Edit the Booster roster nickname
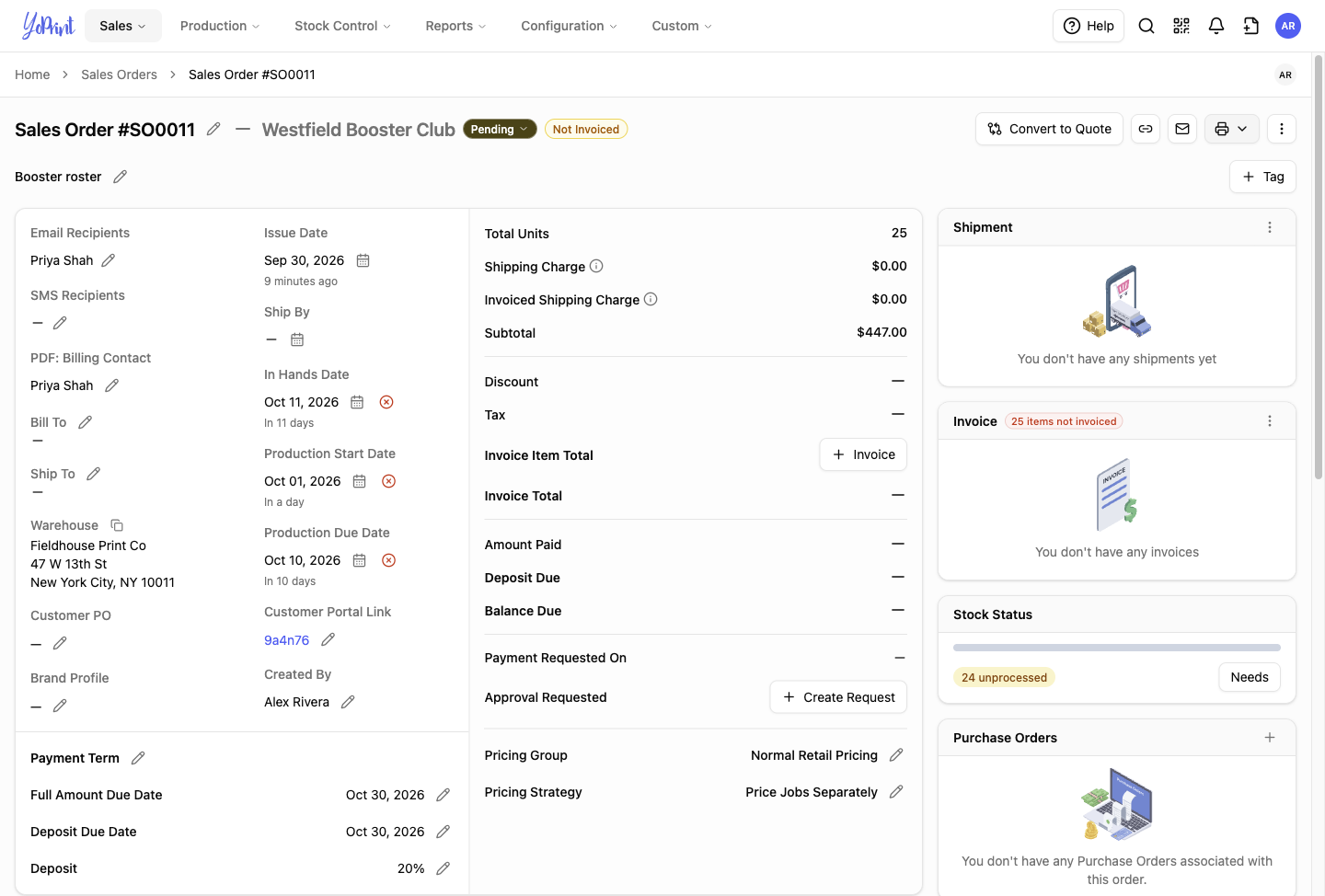The height and width of the screenshot is (896, 1325). (x=120, y=177)
